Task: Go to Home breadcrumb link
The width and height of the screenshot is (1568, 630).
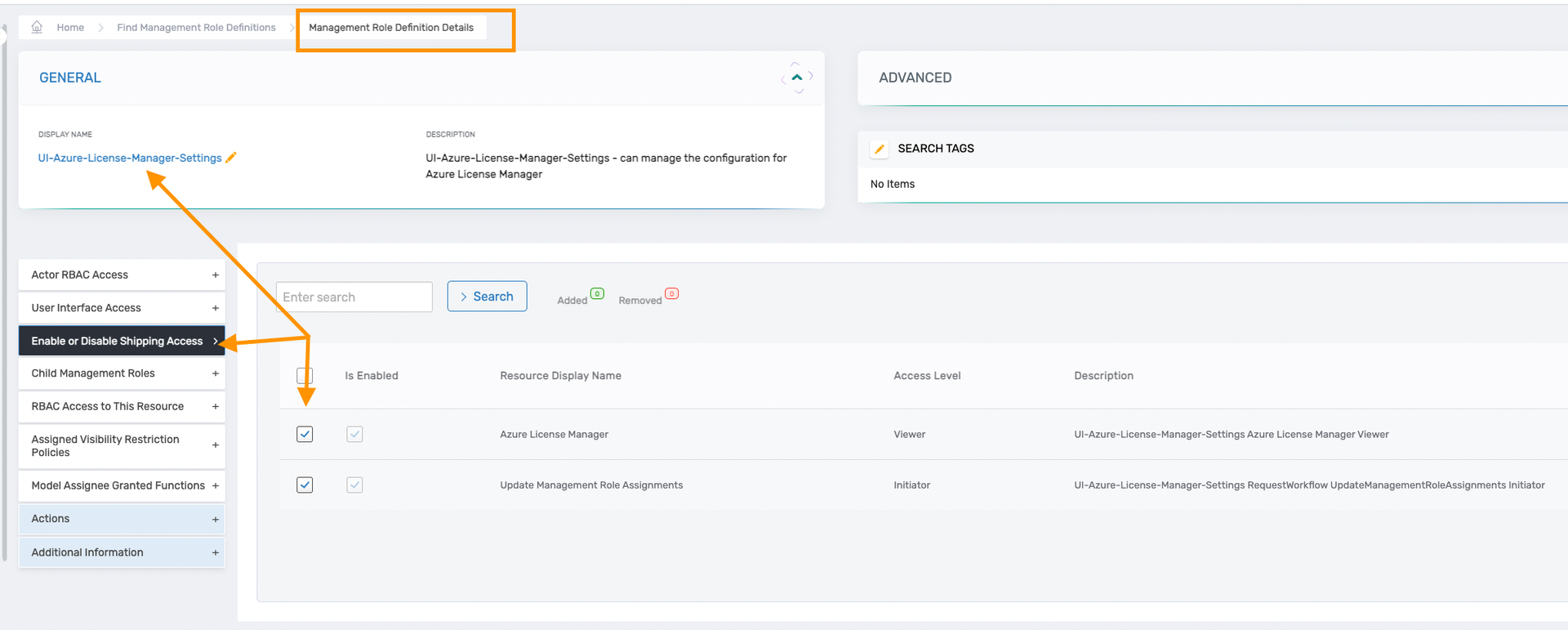Action: pos(70,27)
